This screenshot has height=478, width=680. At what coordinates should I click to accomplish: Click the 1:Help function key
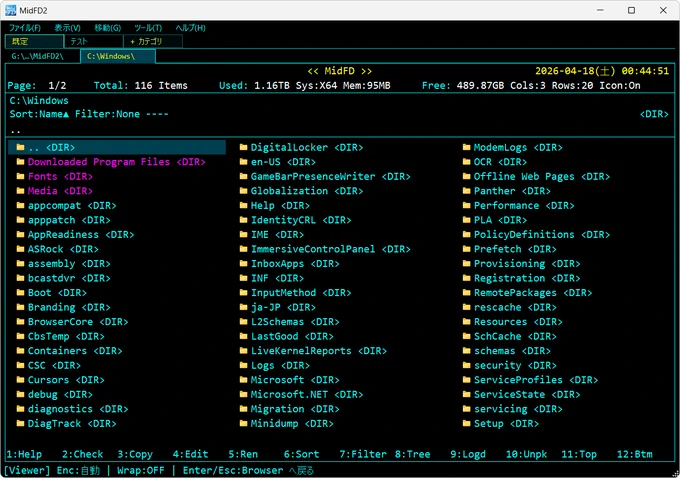(24, 454)
